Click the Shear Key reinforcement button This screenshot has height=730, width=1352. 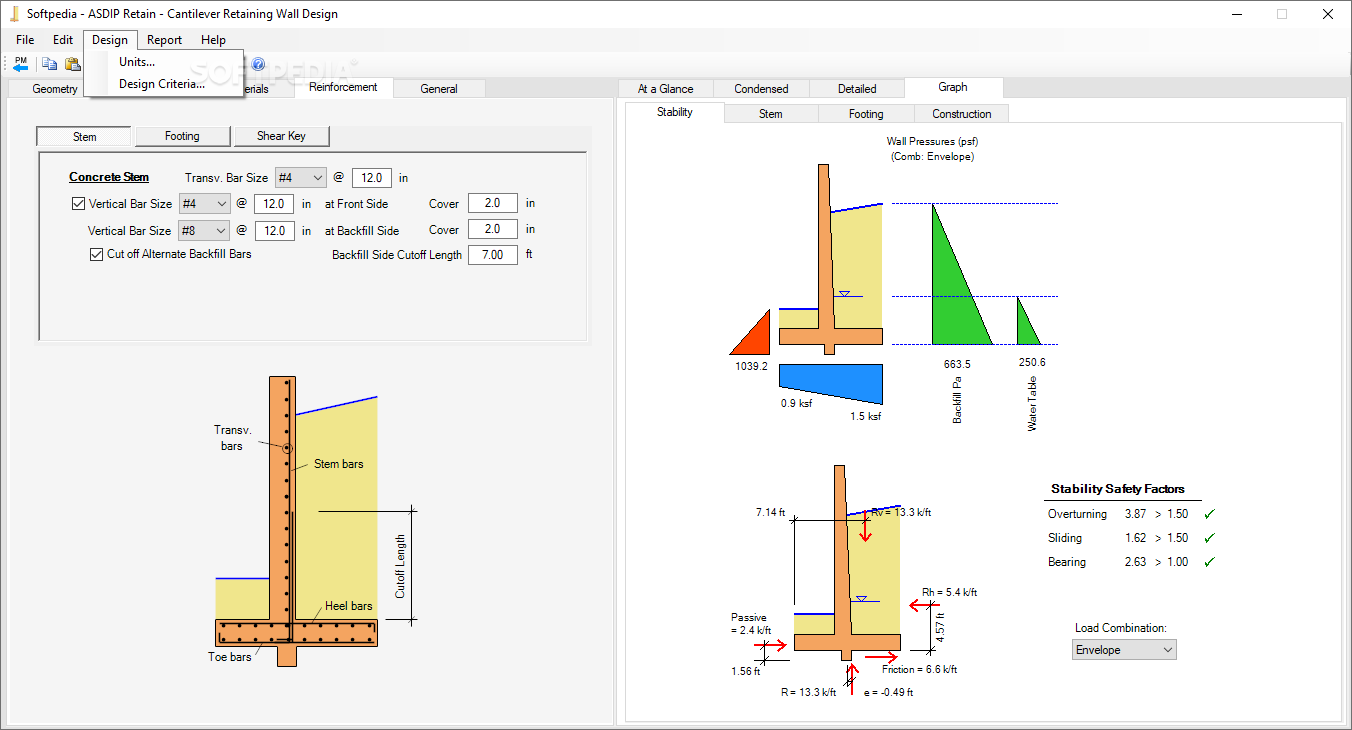pos(281,136)
